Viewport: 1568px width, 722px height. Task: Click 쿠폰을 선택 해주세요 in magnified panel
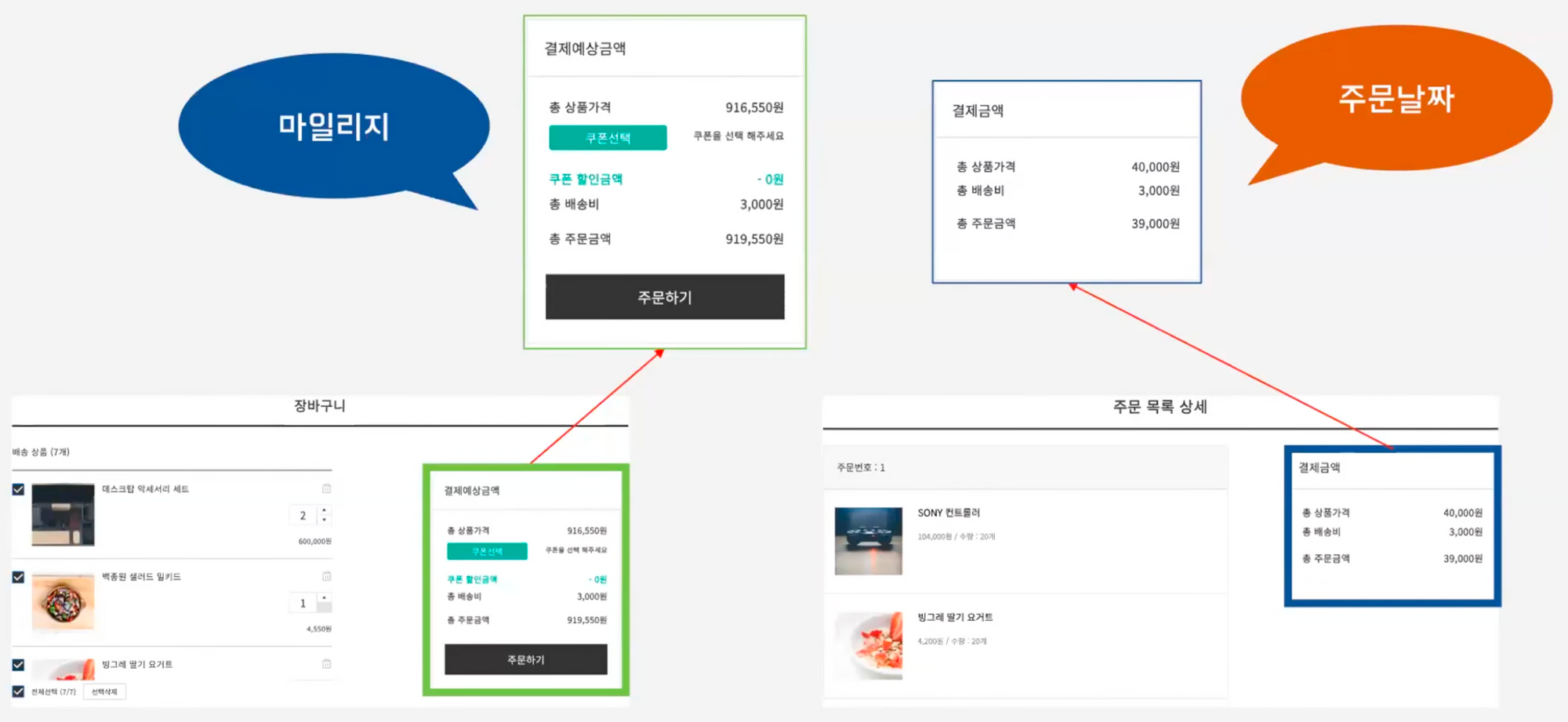(x=739, y=136)
